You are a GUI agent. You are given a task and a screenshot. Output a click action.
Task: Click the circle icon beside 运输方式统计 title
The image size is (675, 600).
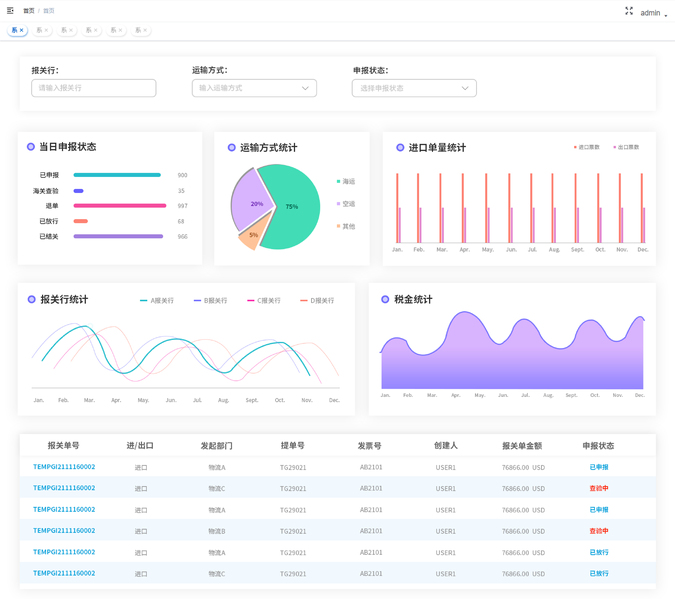232,148
